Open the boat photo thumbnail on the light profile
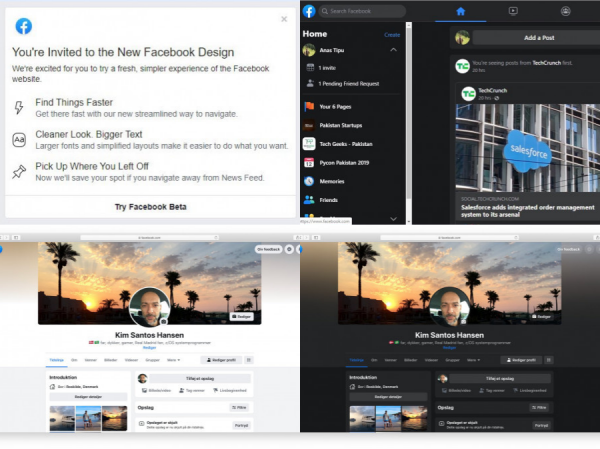The image size is (600, 449). pyautogui.click(x=62, y=418)
